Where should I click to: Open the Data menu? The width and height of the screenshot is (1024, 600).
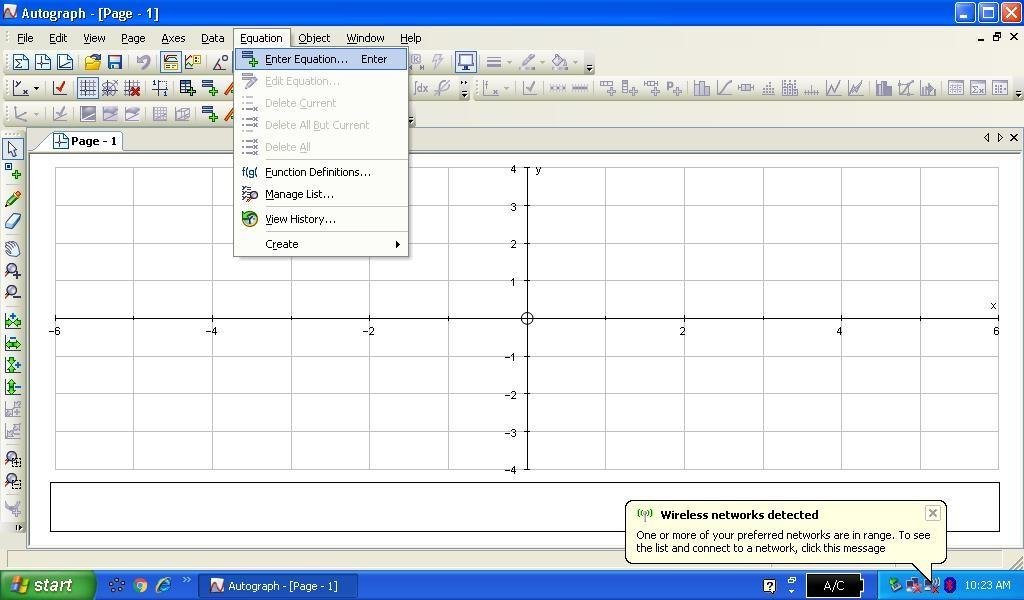[x=212, y=38]
